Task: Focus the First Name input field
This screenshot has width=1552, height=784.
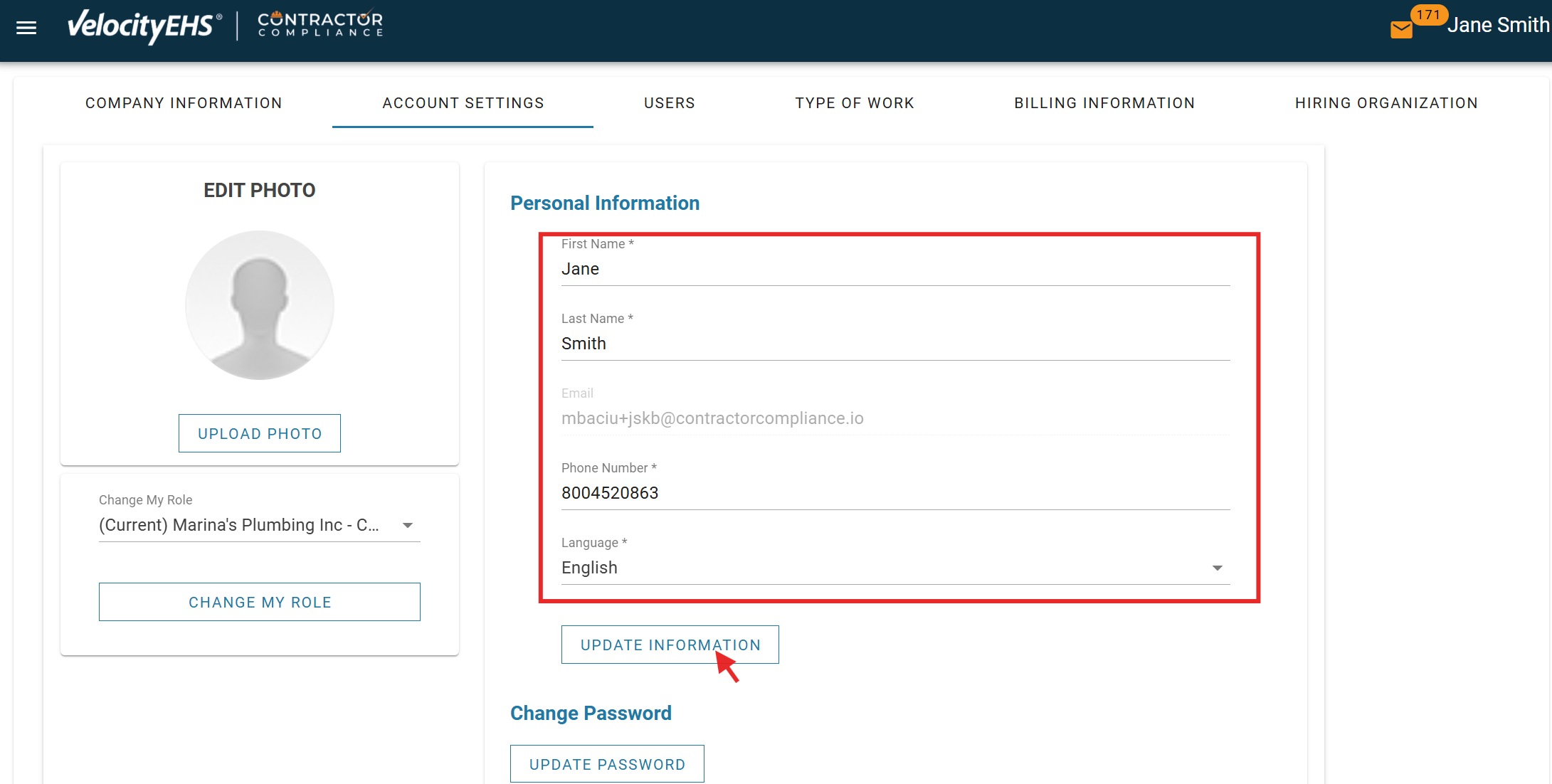Action: 894,270
